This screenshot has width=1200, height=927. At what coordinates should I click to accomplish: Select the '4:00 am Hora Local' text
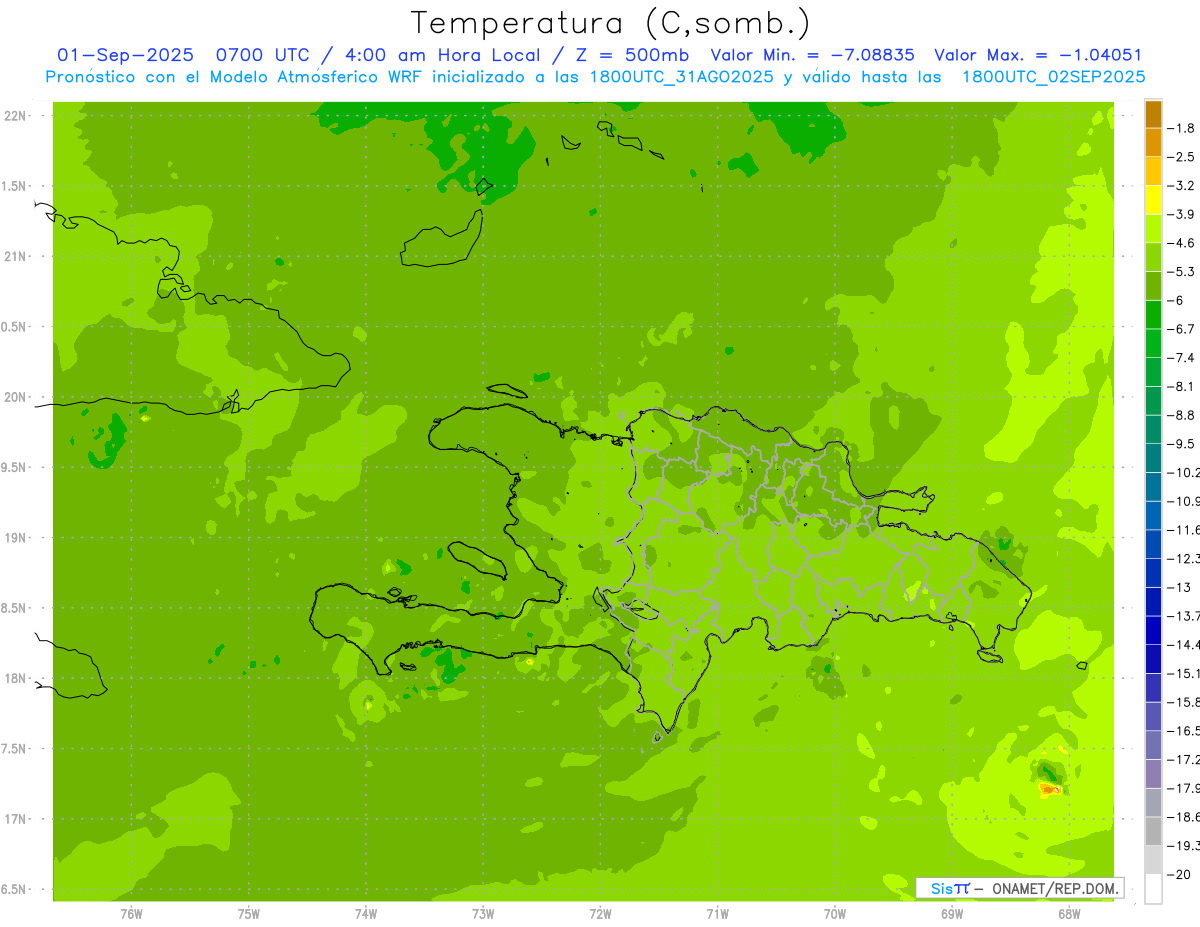pyautogui.click(x=441, y=56)
